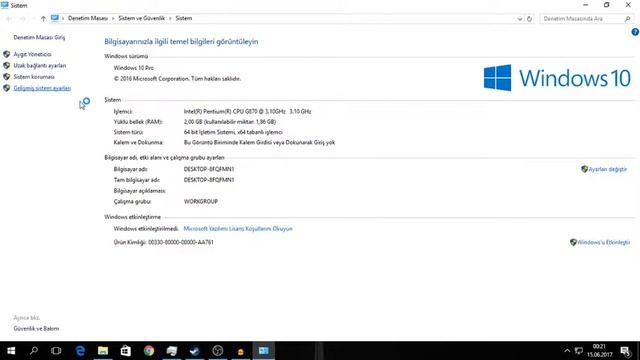640x360 pixels.
Task: Open the network status tray icon
Action: coord(578,351)
